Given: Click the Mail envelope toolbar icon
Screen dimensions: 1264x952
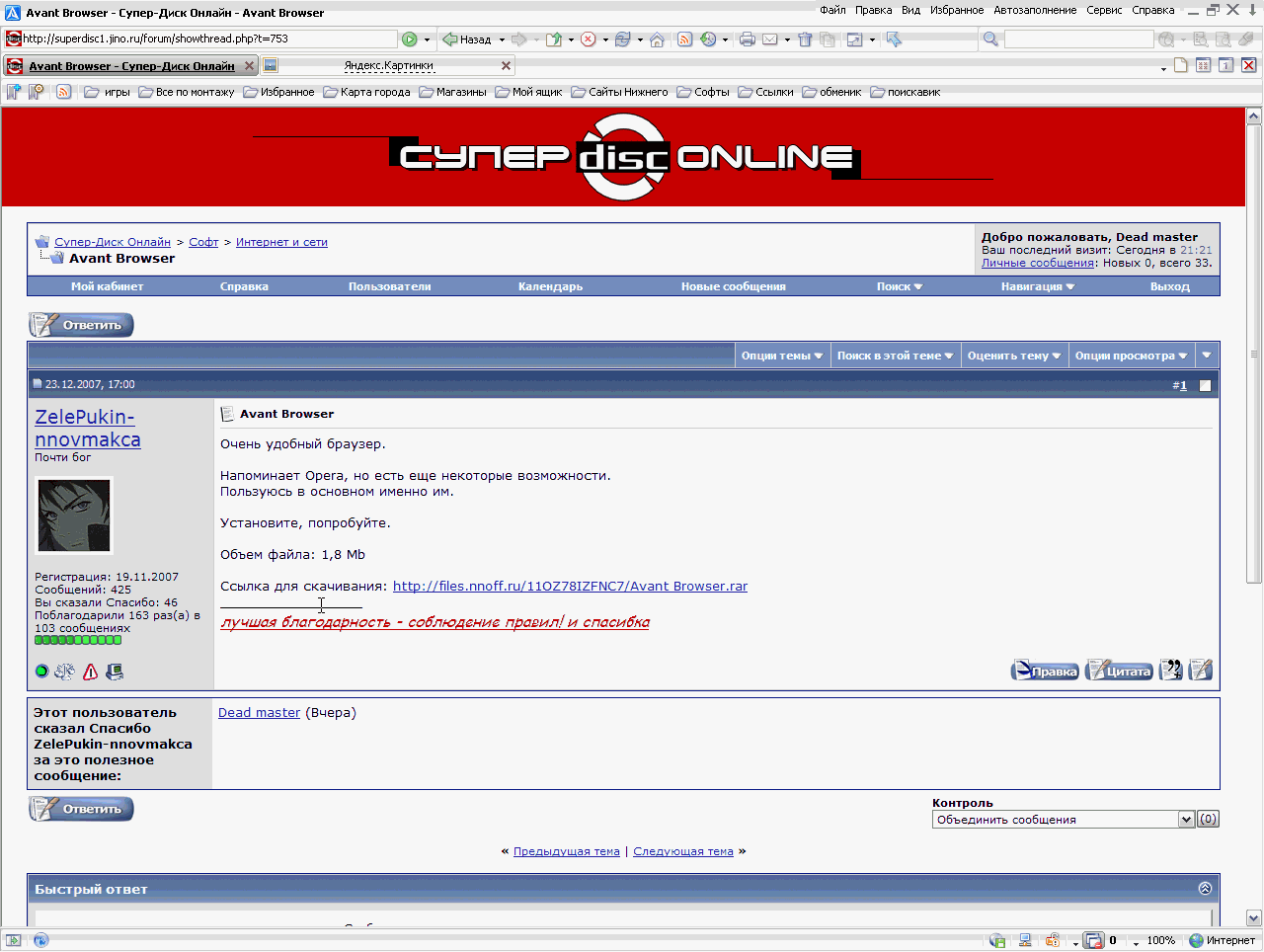Looking at the screenshot, I should [770, 40].
